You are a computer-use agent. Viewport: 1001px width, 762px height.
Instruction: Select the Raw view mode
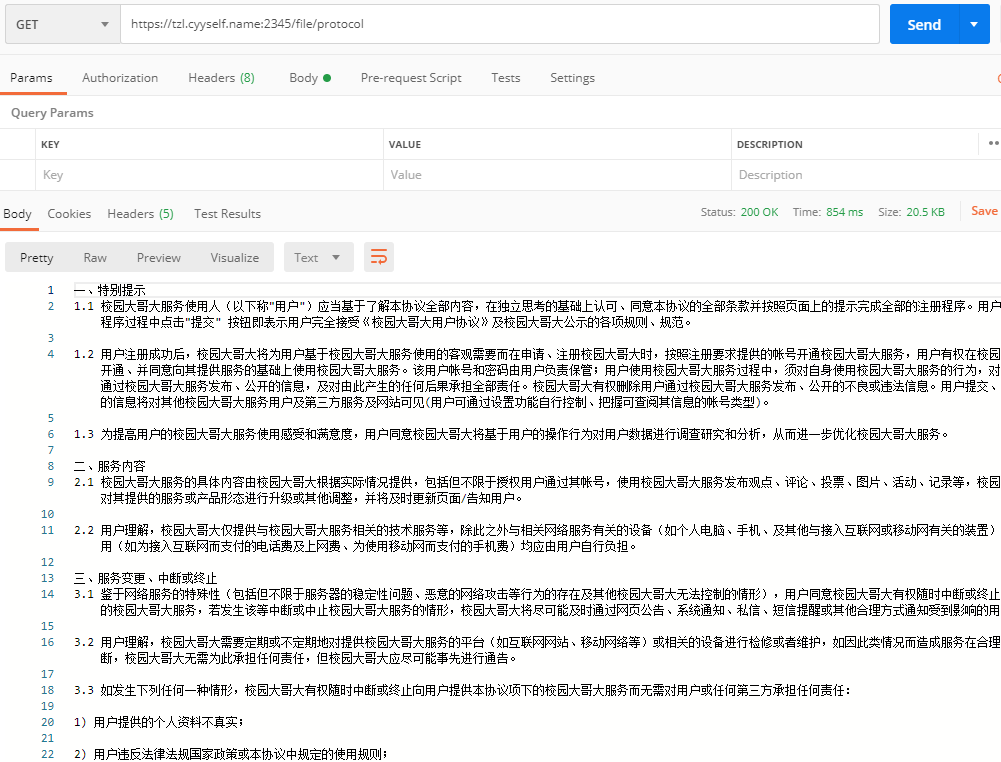[x=95, y=257]
